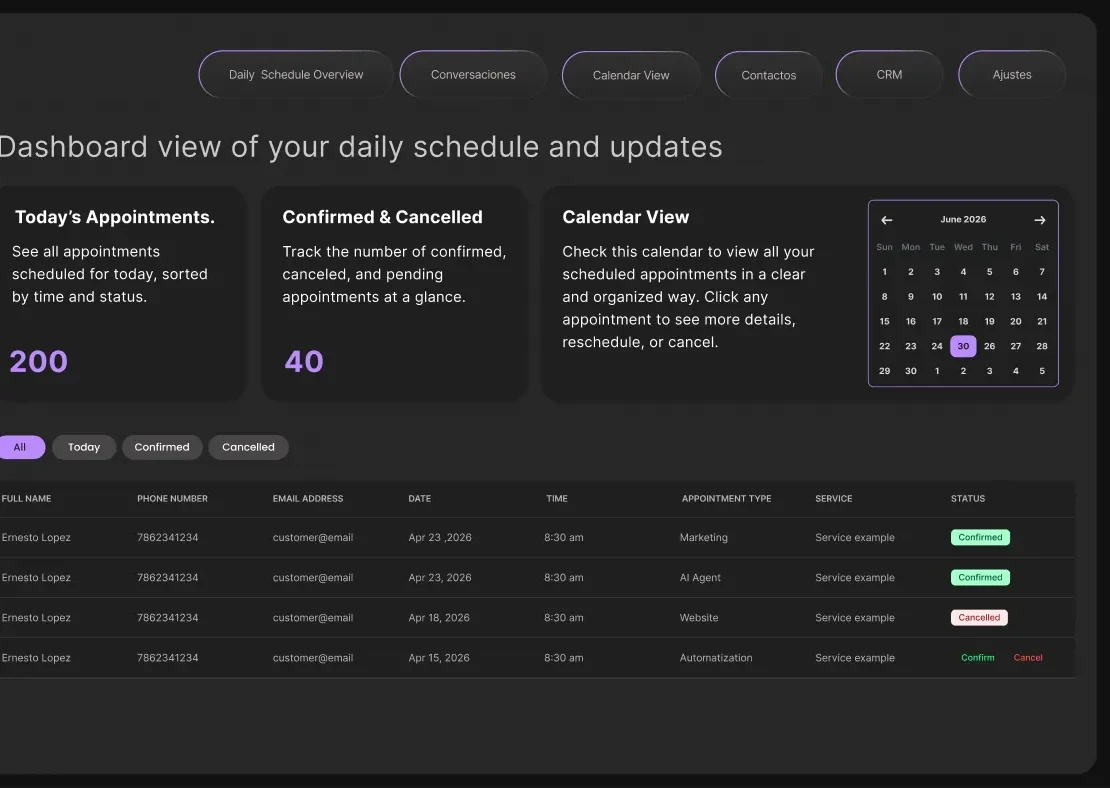Pick day 18 in the calendar
The image size is (1110, 788).
(x=963, y=321)
